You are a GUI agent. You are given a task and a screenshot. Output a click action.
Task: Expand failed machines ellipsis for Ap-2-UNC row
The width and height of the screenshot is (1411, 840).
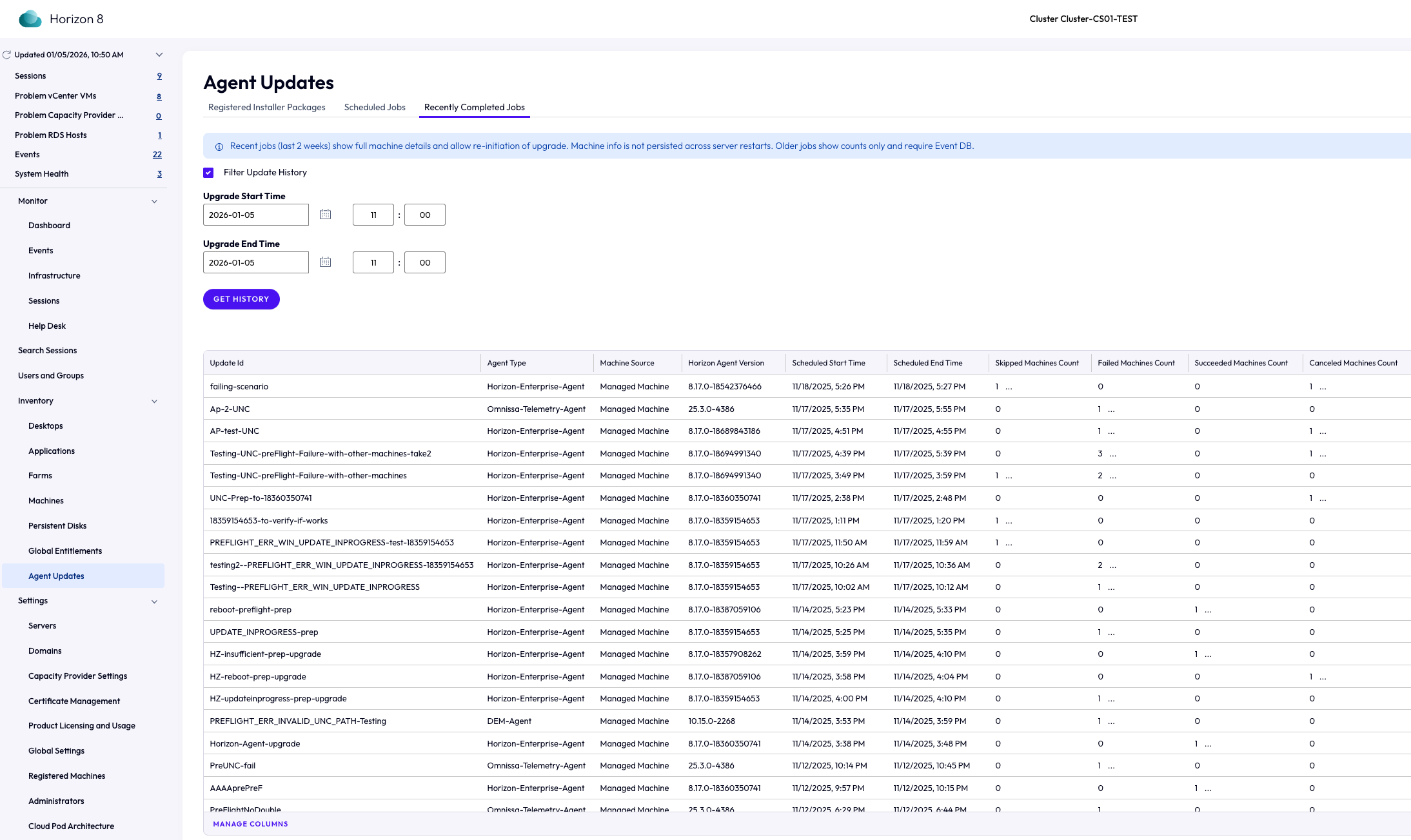1111,410
